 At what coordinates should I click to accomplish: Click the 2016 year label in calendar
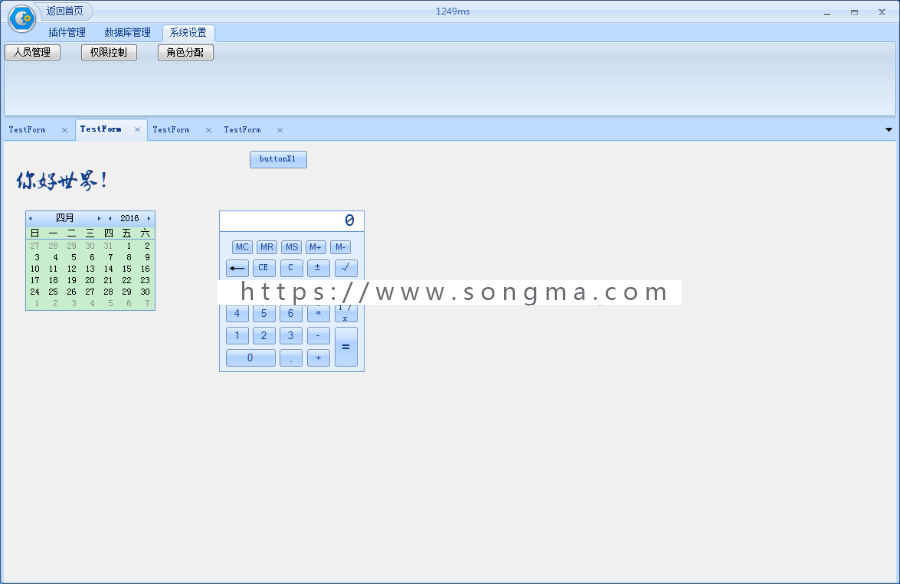130,218
